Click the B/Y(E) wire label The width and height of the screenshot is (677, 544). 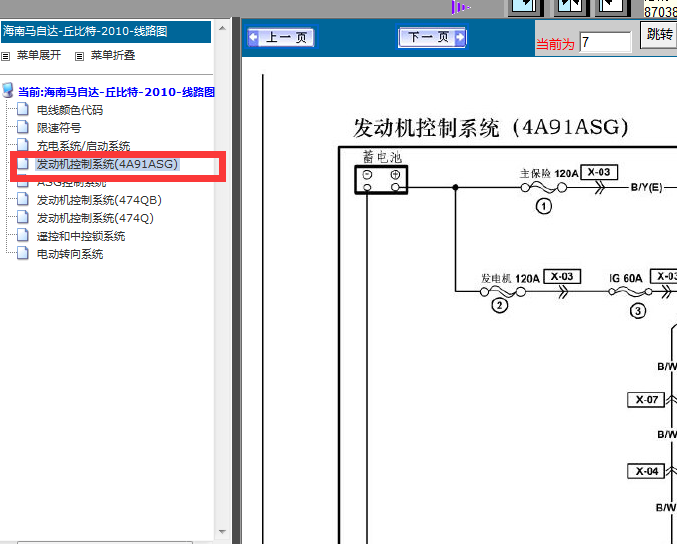pos(646,187)
